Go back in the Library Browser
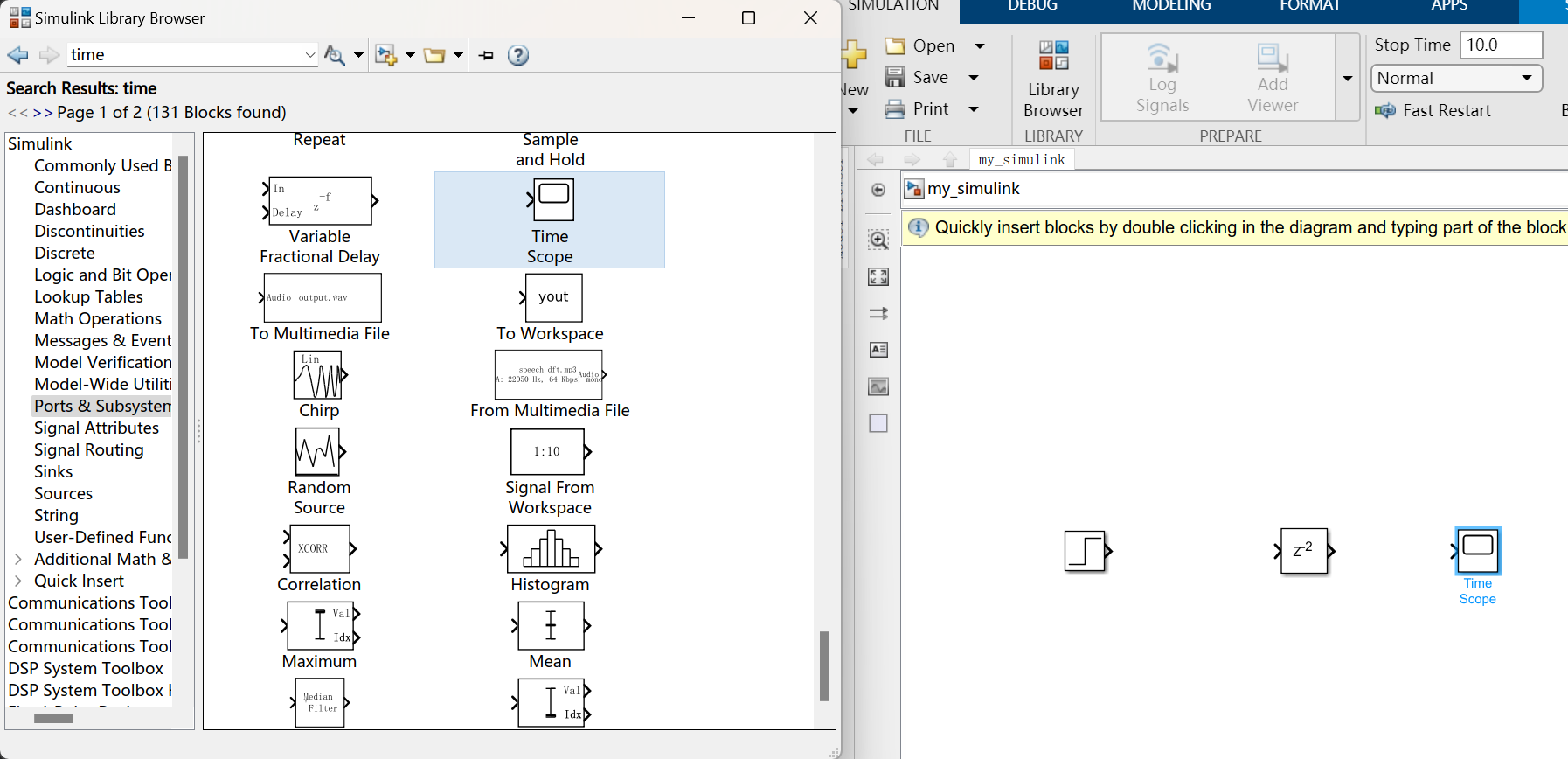Image resolution: width=1568 pixels, height=759 pixels. [x=17, y=55]
